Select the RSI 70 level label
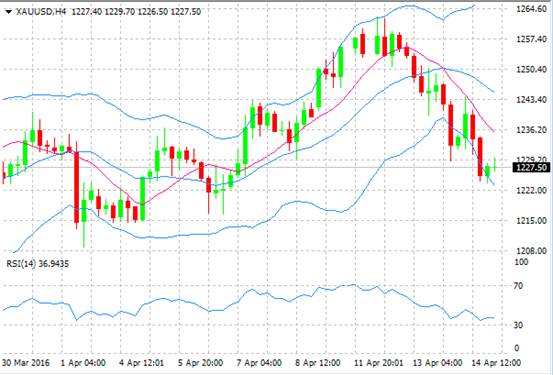The width and height of the screenshot is (553, 375). pyautogui.click(x=518, y=286)
